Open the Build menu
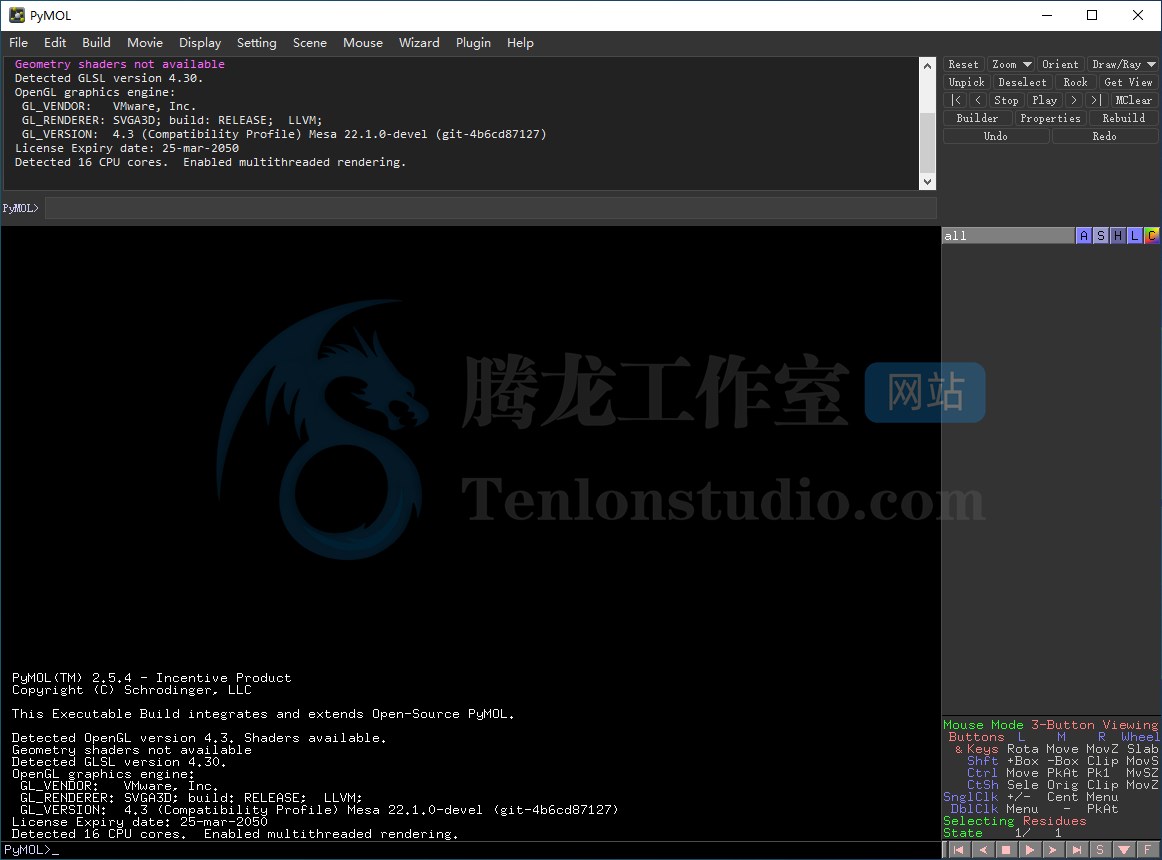 point(96,43)
